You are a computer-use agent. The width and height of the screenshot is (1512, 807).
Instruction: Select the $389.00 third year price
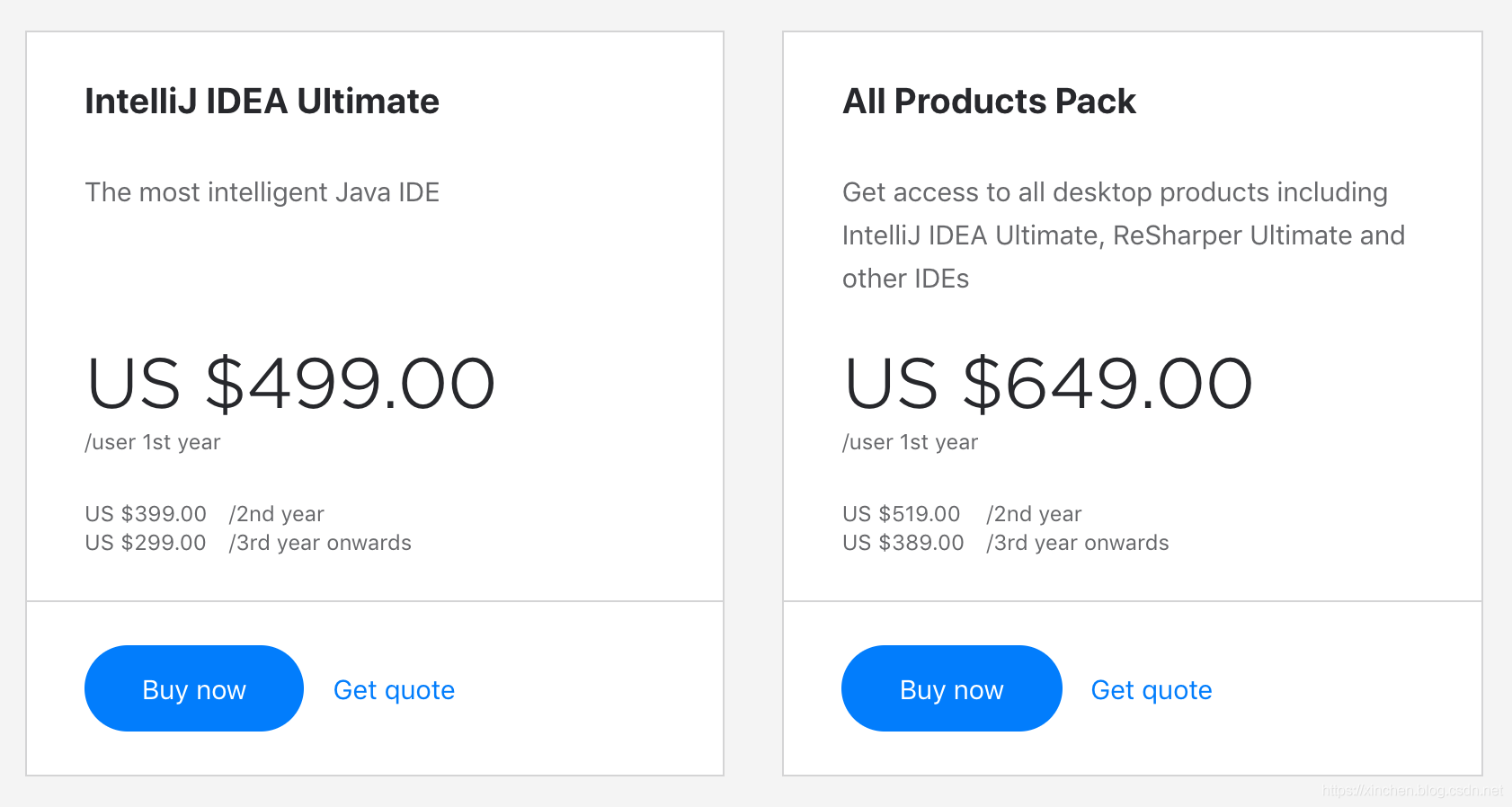point(903,542)
